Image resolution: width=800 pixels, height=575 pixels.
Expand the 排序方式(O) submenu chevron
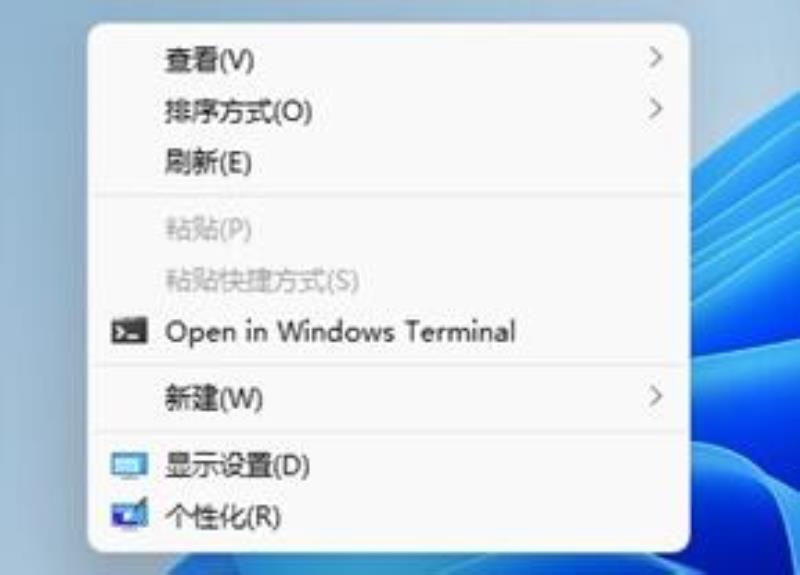tap(656, 109)
